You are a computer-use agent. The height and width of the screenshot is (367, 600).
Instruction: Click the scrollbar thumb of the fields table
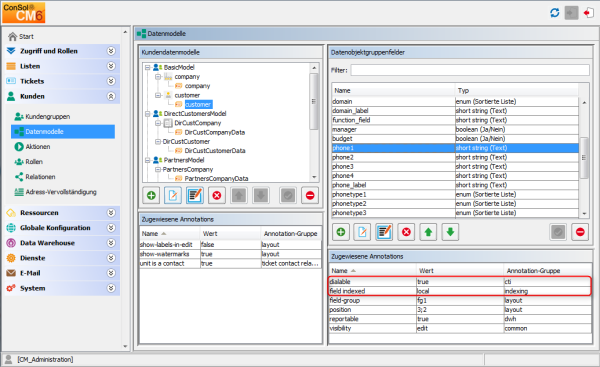pos(584,158)
